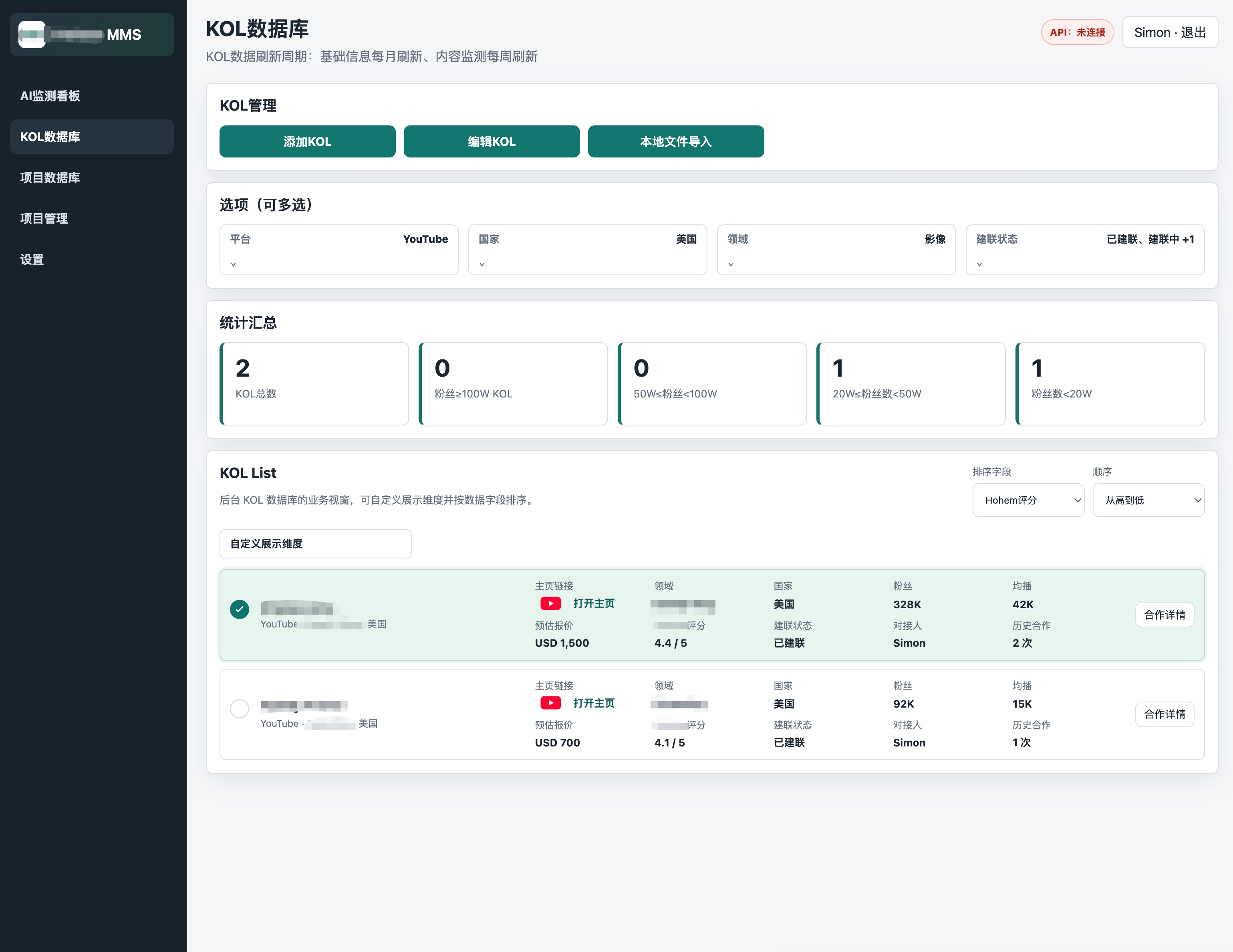This screenshot has width=1233, height=952.
Task: Click the KOL总数 stat card
Action: coord(314,384)
